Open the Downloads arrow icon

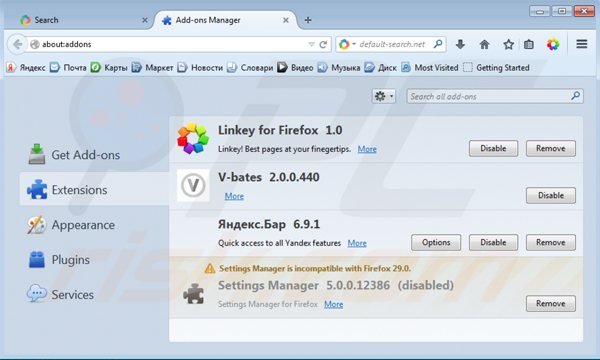tap(460, 44)
